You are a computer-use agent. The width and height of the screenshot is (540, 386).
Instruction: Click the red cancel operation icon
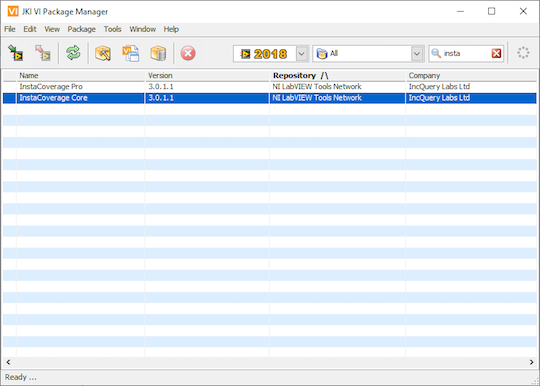click(x=188, y=53)
